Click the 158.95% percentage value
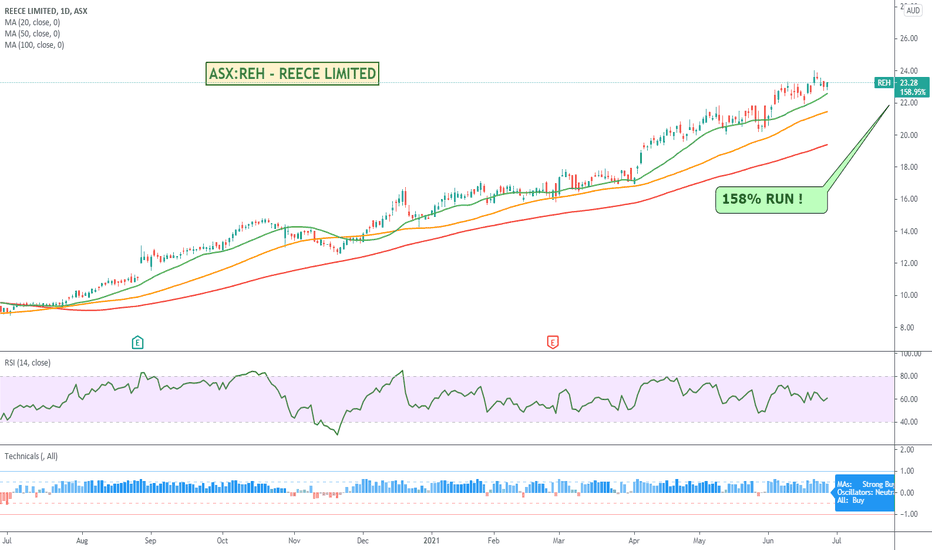 [912, 92]
